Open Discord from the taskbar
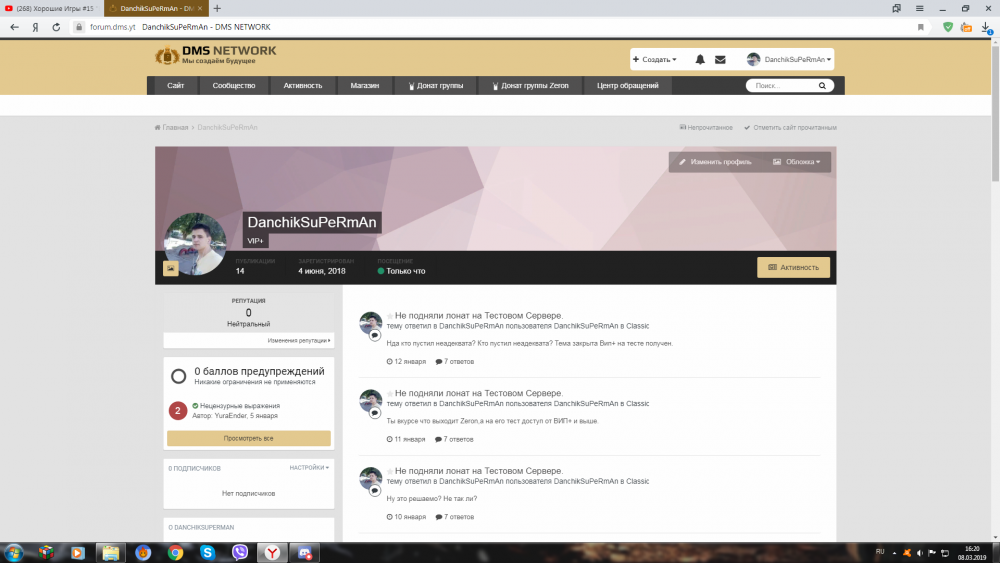 305,552
